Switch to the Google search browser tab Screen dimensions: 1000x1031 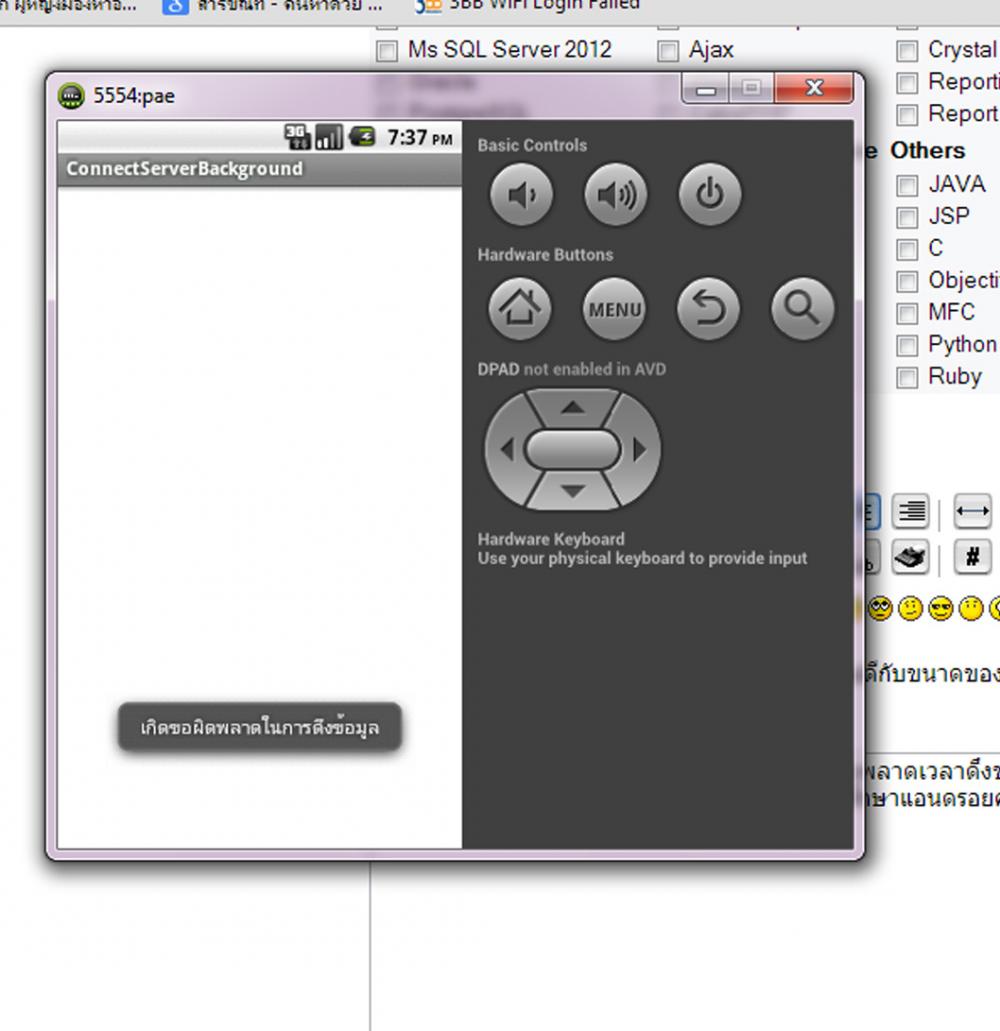[272, 5]
